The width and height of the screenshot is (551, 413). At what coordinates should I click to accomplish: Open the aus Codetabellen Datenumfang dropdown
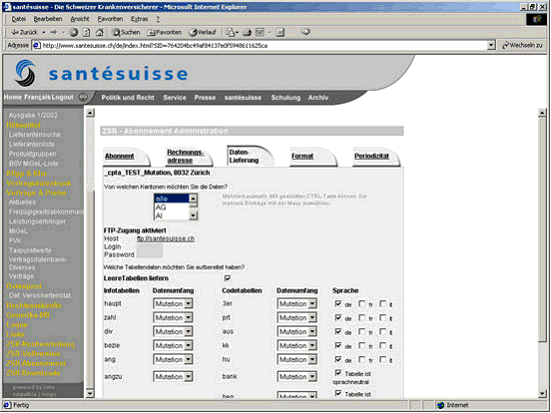[297, 332]
